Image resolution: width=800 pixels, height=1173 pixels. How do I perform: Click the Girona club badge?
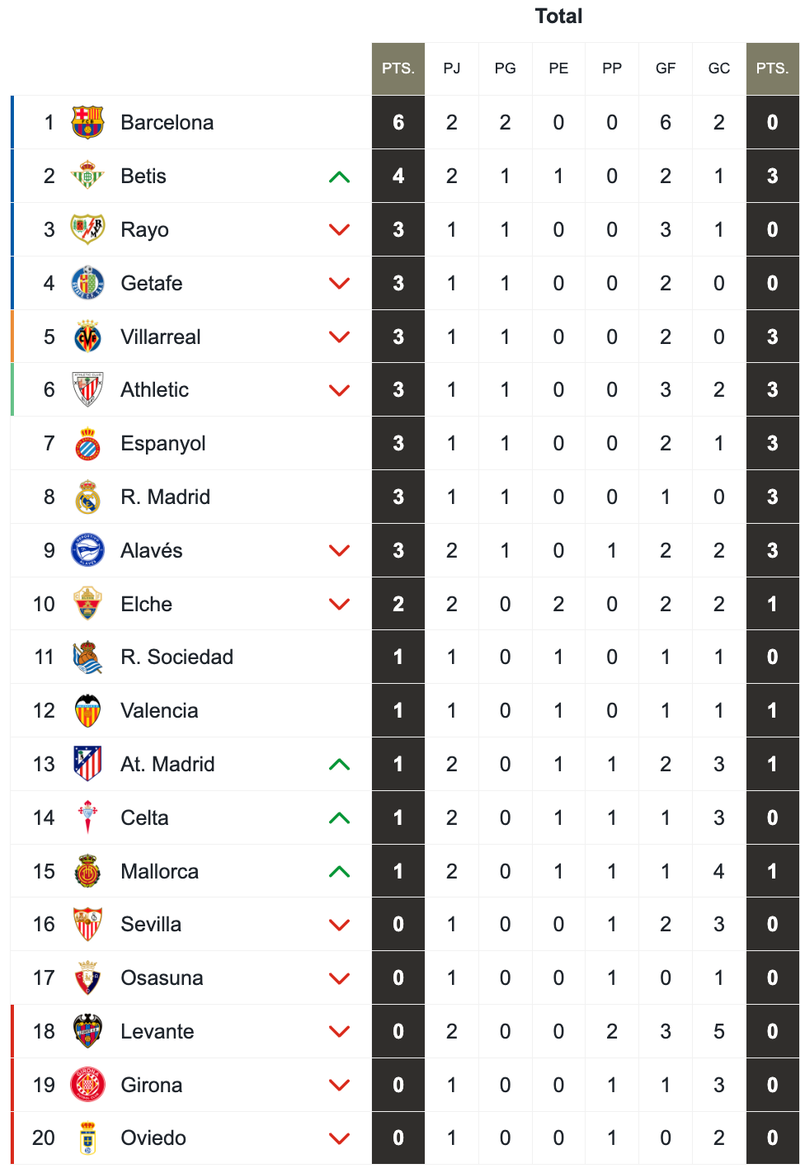pyautogui.click(x=88, y=1085)
